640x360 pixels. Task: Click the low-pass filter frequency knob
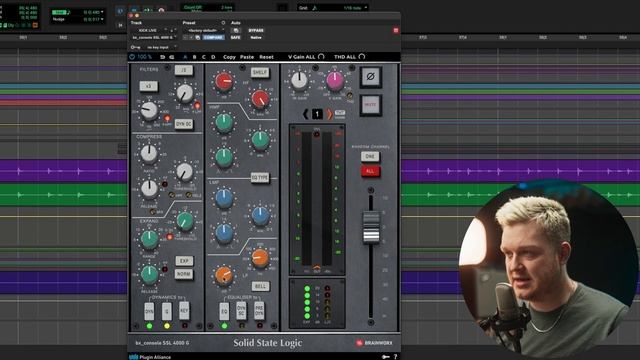[184, 94]
